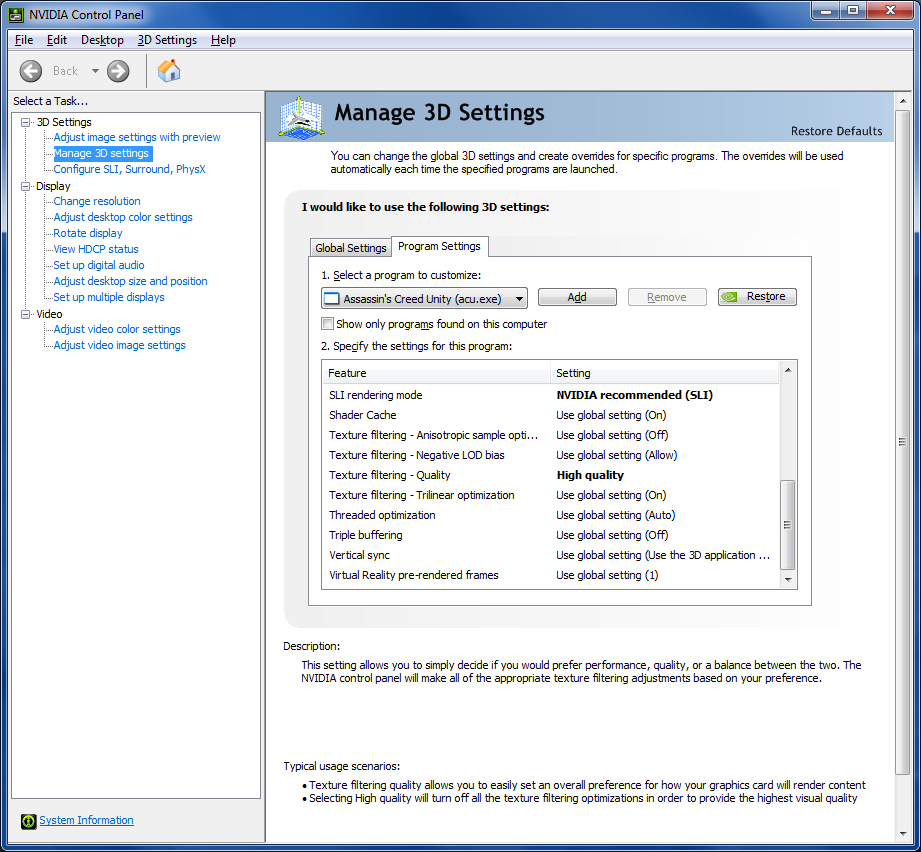Click Restore Defaults link
This screenshot has height=852, width=921.
836,131
